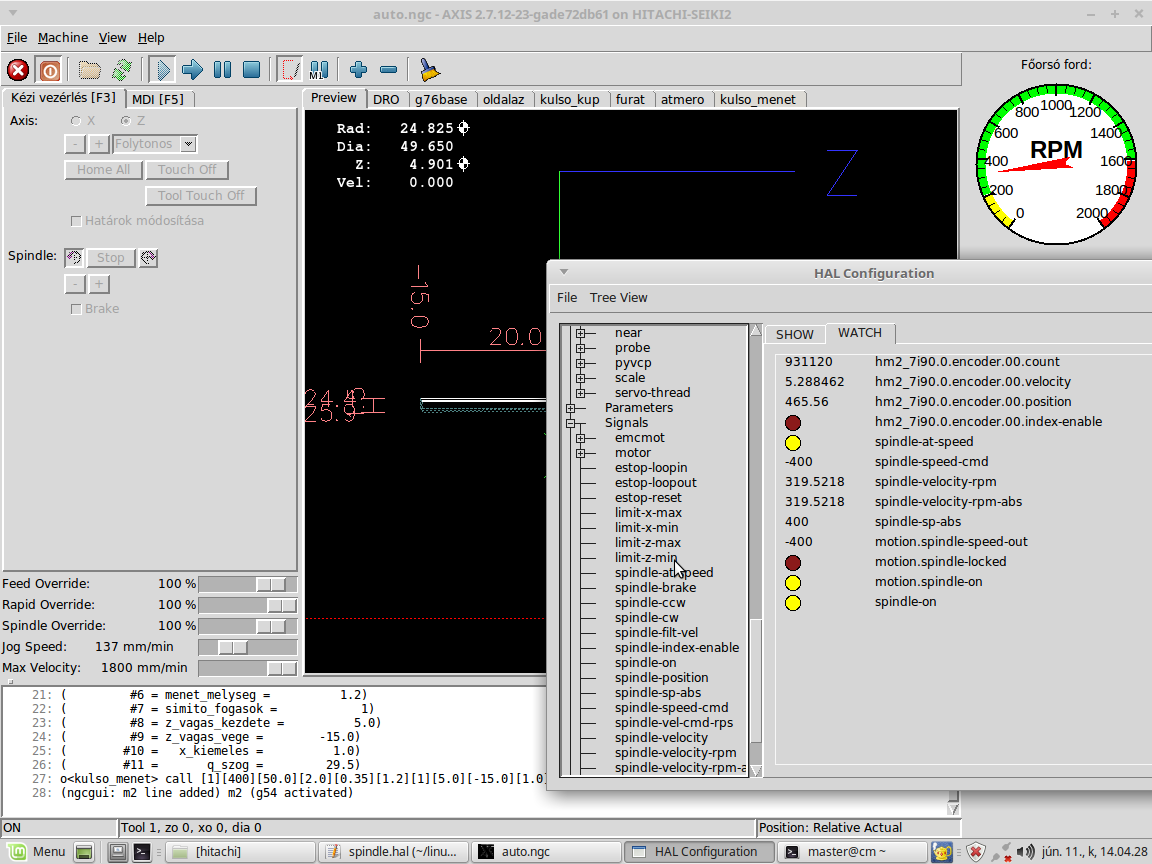Open the Help menu
This screenshot has width=1152, height=864.
151,37
